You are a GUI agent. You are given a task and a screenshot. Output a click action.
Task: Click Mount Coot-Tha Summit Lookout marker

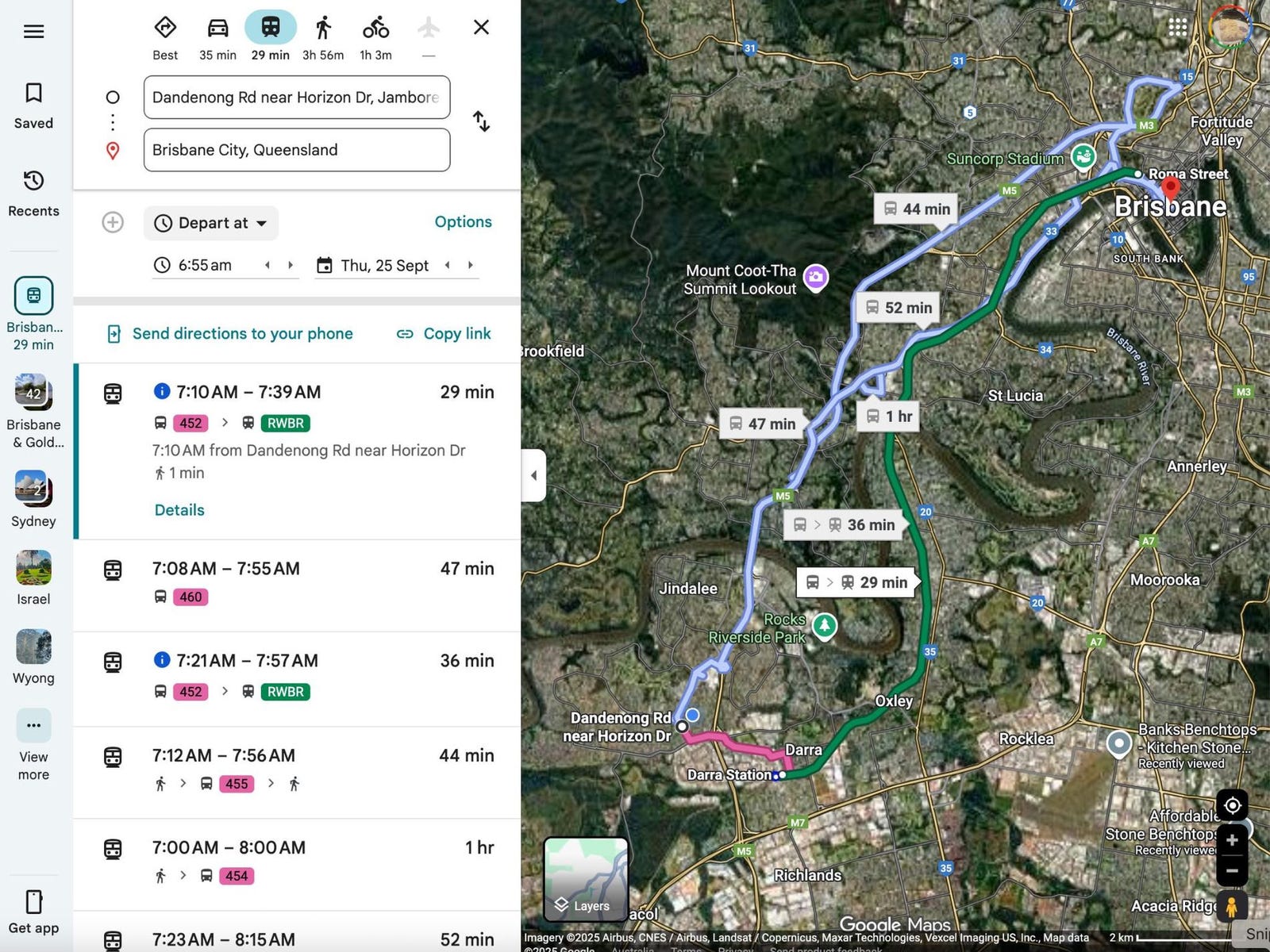[816, 278]
